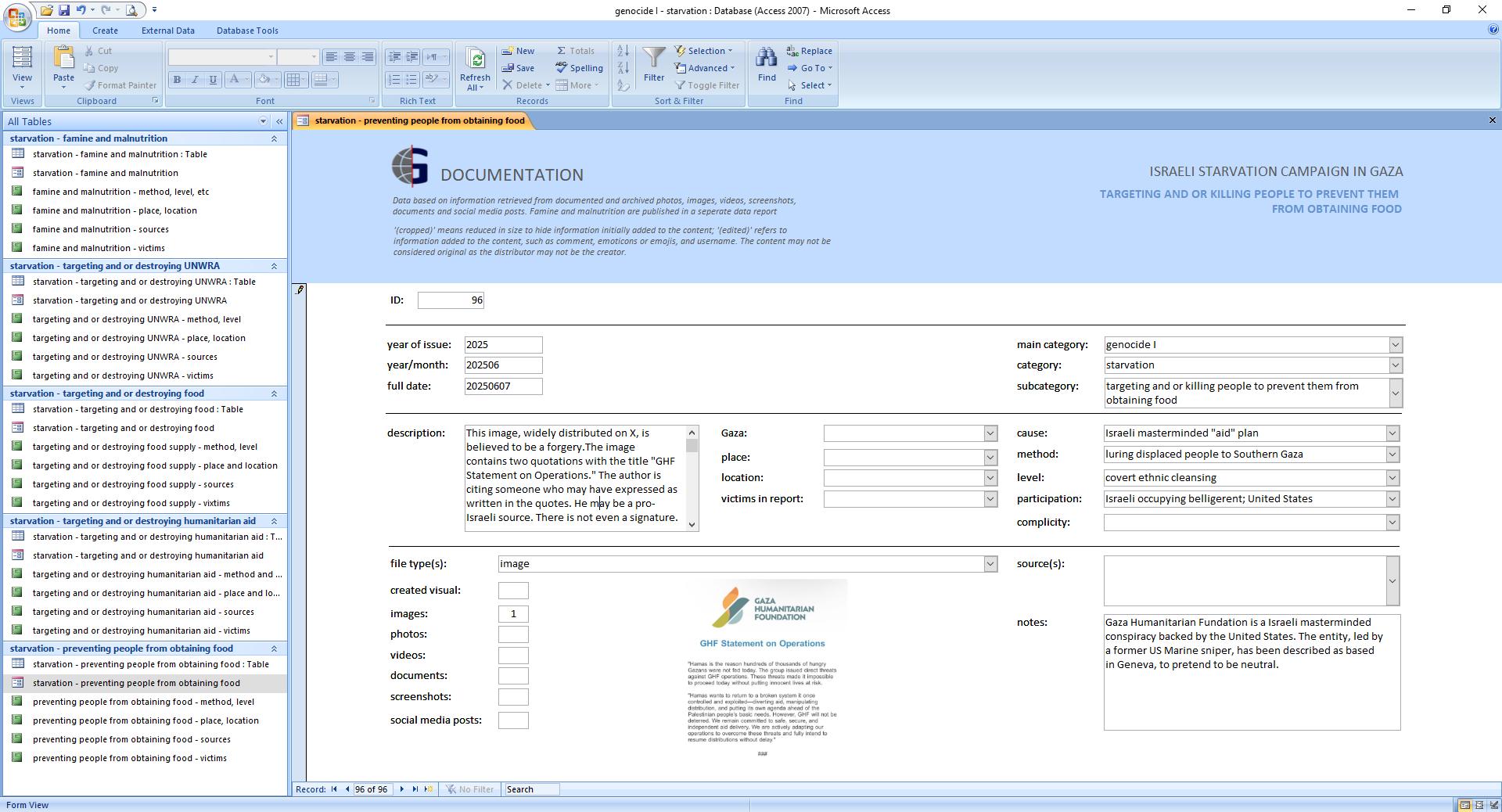
Task: Open level dropdown covert ethnic cleansing
Action: [1392, 478]
